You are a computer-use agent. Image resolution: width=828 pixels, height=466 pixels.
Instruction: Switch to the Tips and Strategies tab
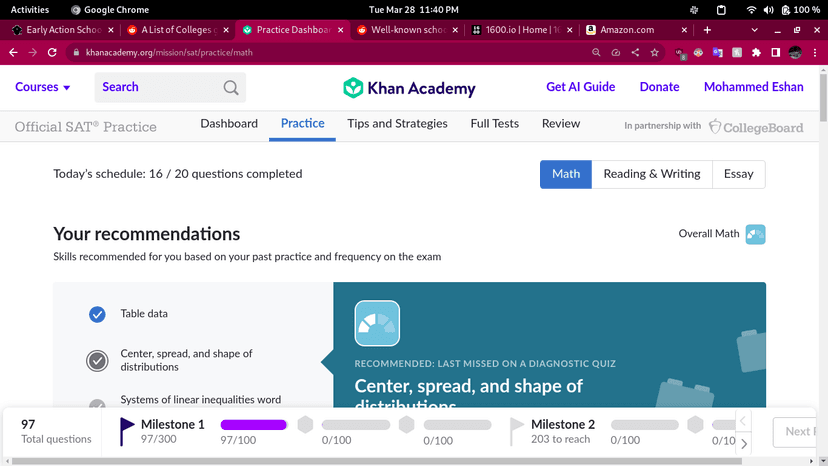click(397, 124)
